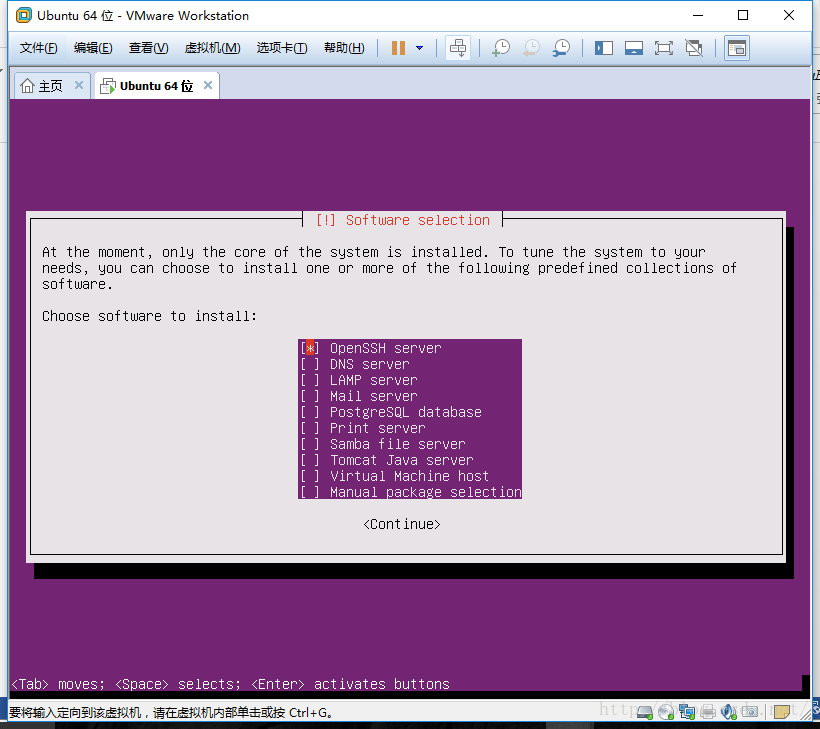Open the 编辑(E) menu
This screenshot has height=729, width=820.
click(93, 48)
